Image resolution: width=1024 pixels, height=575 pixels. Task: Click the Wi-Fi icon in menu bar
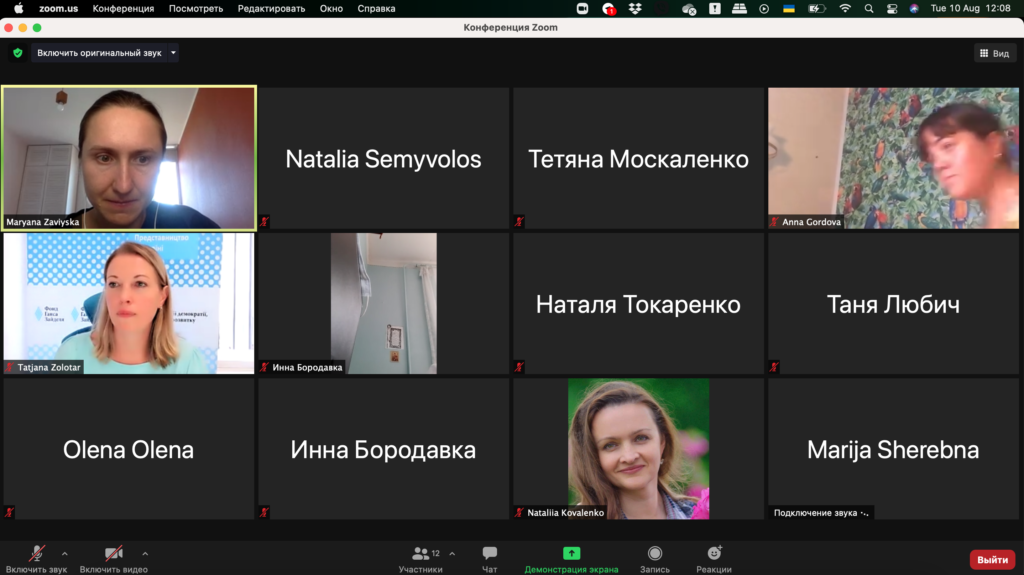(x=845, y=9)
